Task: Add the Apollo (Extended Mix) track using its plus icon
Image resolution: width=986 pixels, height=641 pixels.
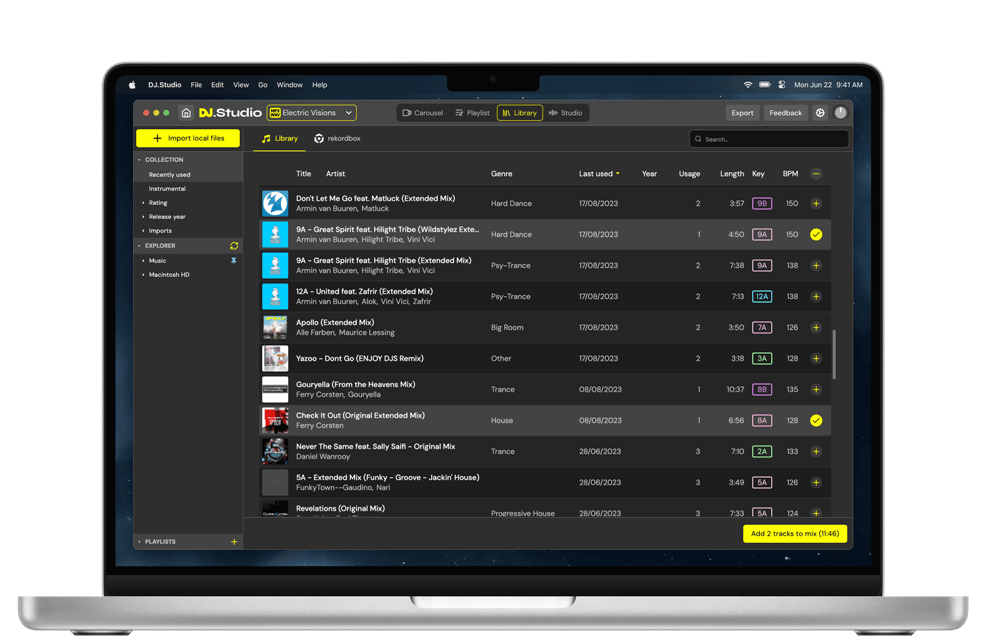Action: [x=816, y=328]
